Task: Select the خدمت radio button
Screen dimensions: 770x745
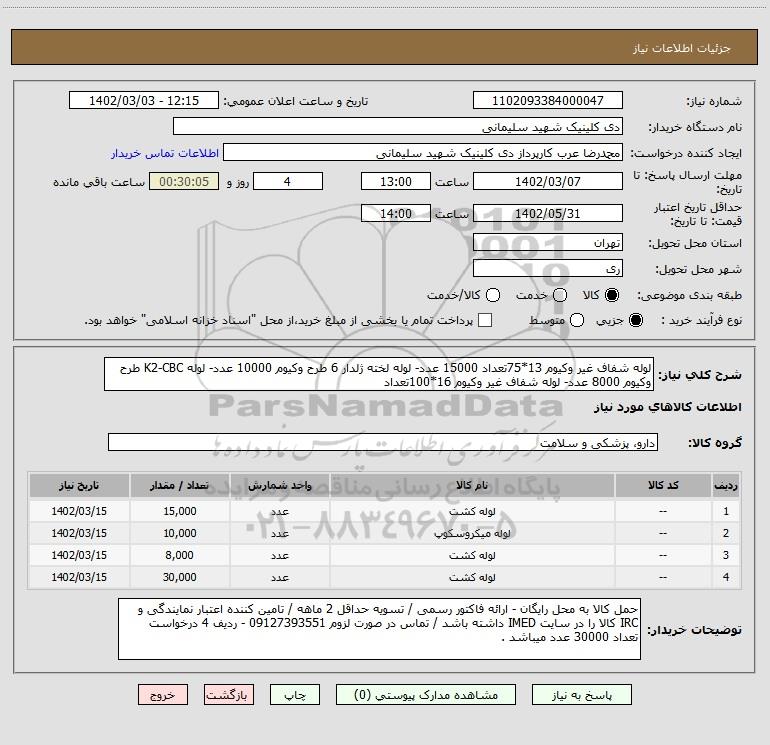Action: coord(560,295)
